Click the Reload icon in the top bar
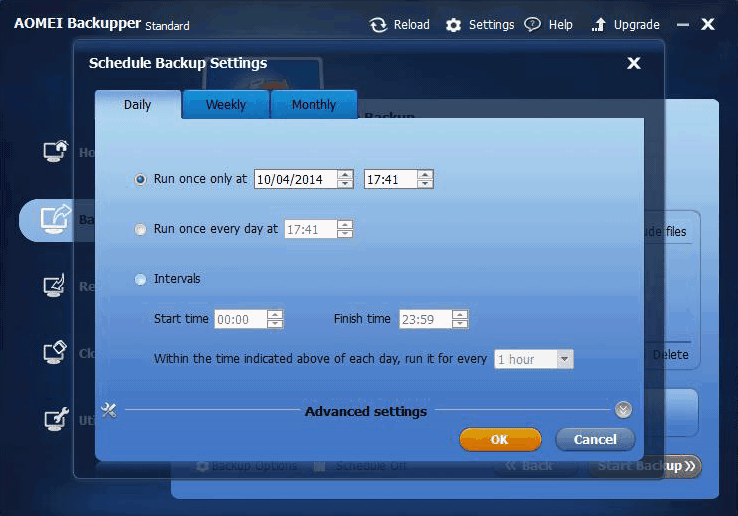This screenshot has width=738, height=516. (x=378, y=25)
